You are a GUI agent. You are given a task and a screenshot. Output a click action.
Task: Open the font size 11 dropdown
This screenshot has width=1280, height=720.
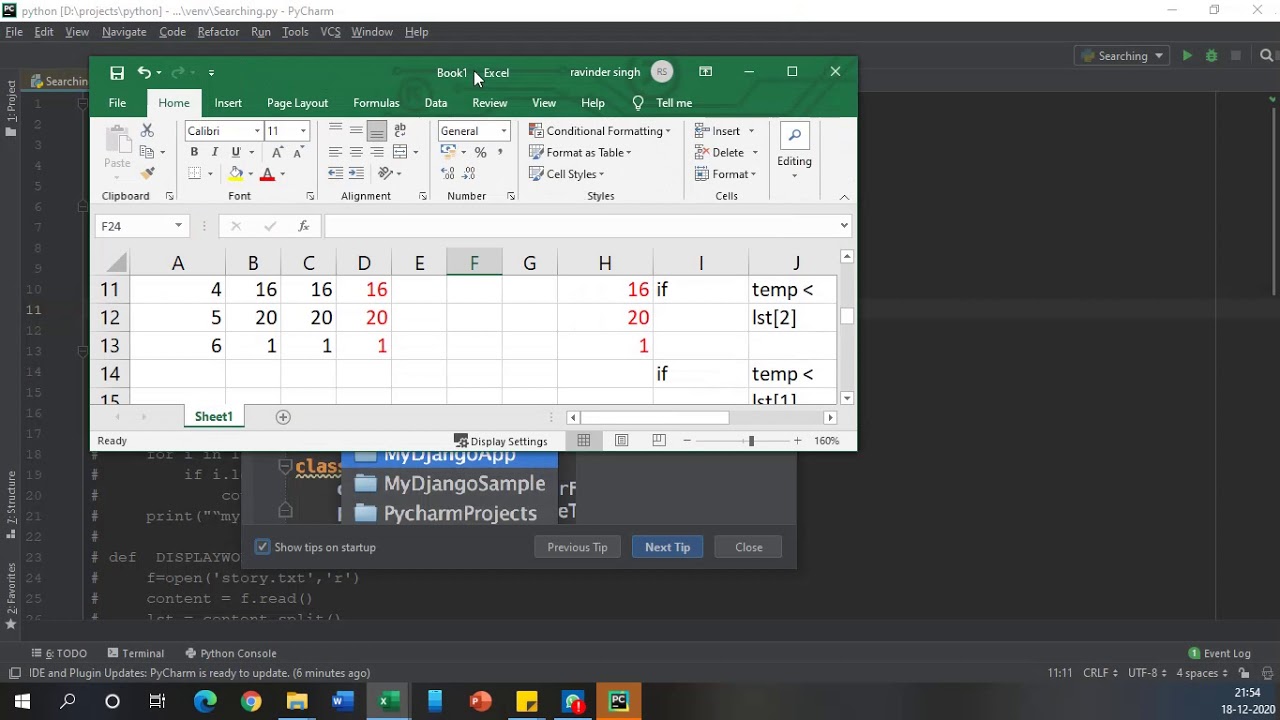(x=303, y=131)
